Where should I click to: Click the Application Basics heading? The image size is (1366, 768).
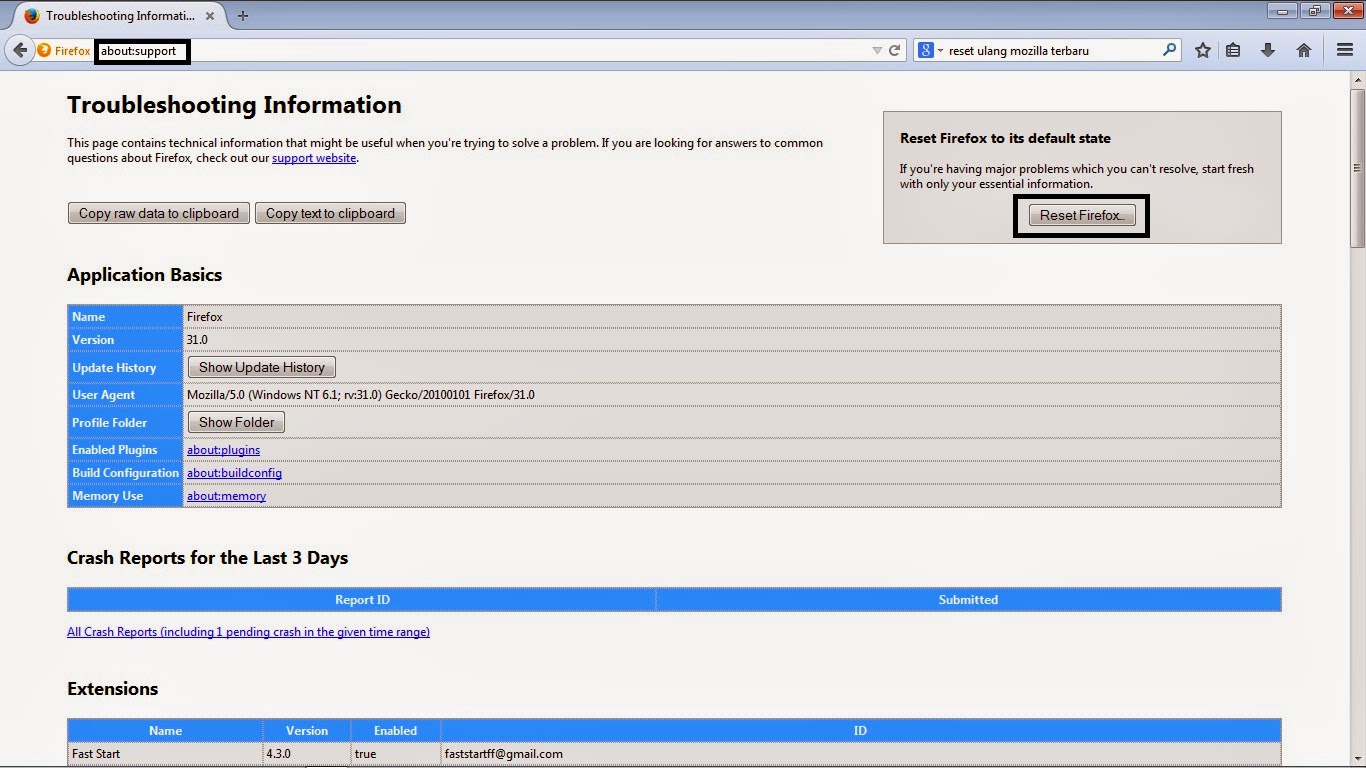click(x=145, y=275)
